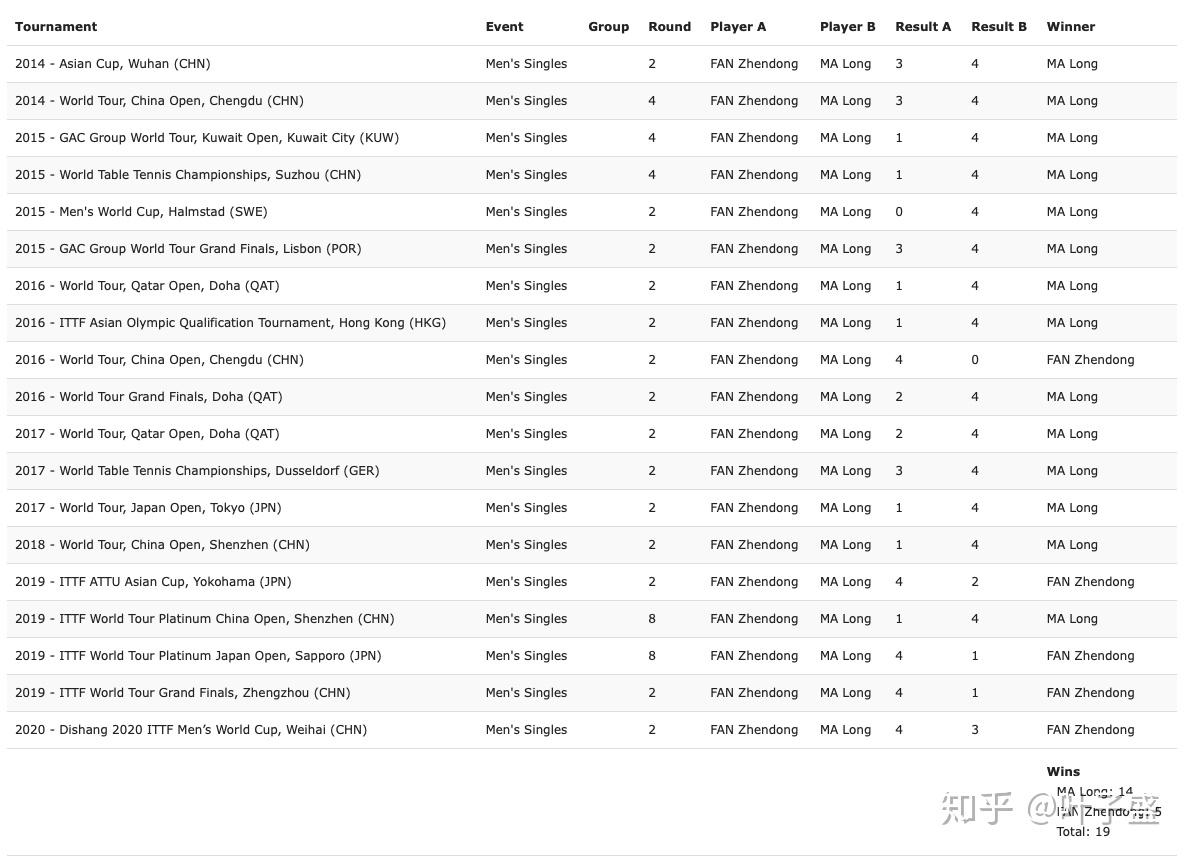Click the Winner column header
Screen dimensions: 1190x856
click(x=1070, y=27)
